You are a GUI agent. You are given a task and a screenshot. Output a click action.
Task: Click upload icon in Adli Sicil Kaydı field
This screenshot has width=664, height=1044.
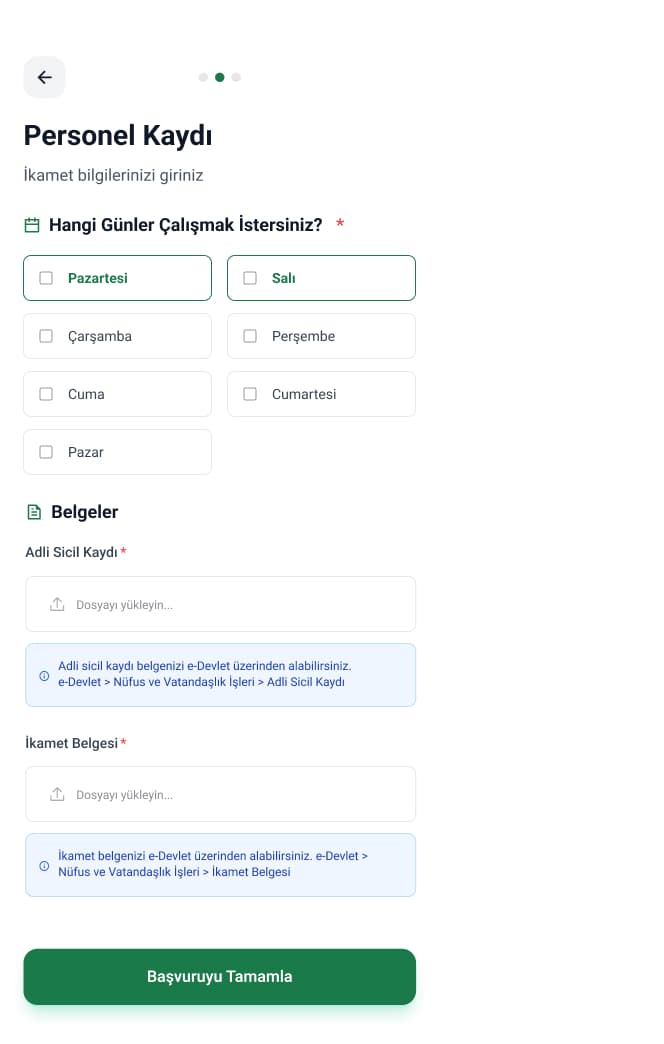click(57, 605)
